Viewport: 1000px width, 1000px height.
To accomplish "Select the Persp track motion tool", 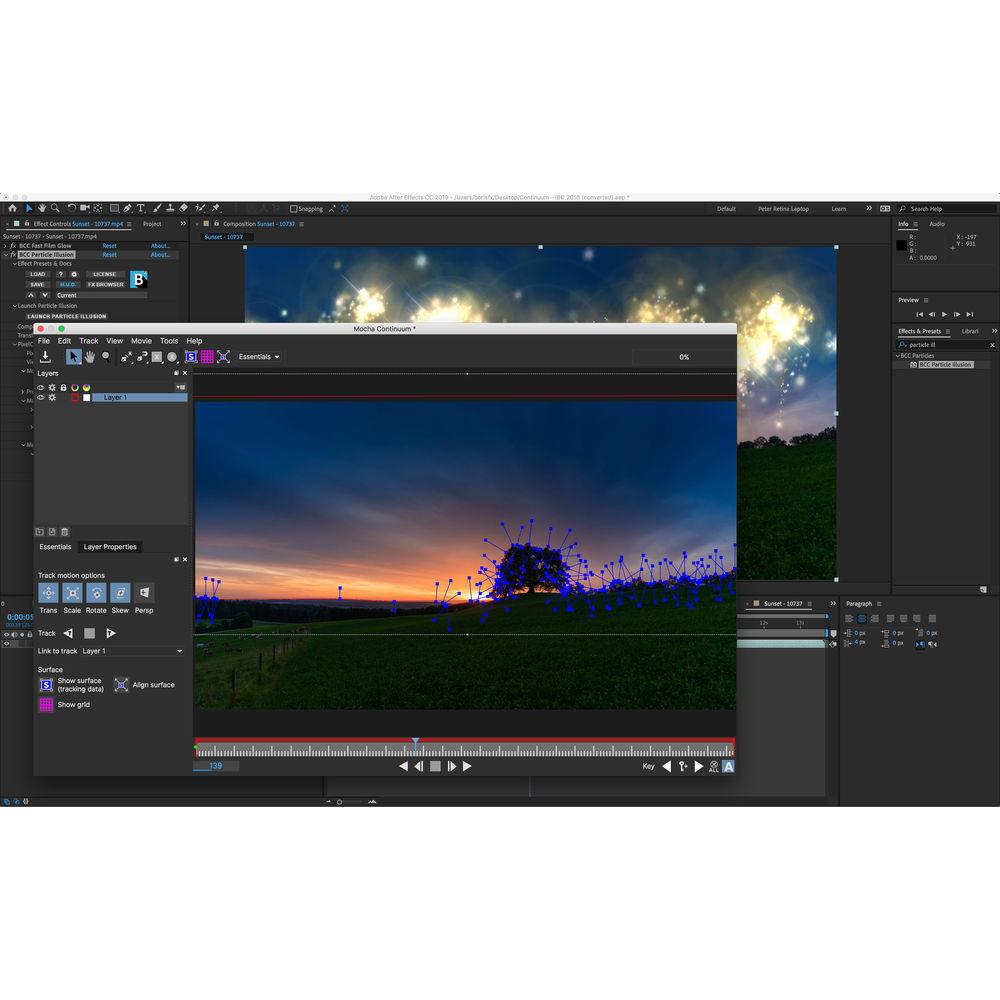I will (x=144, y=593).
